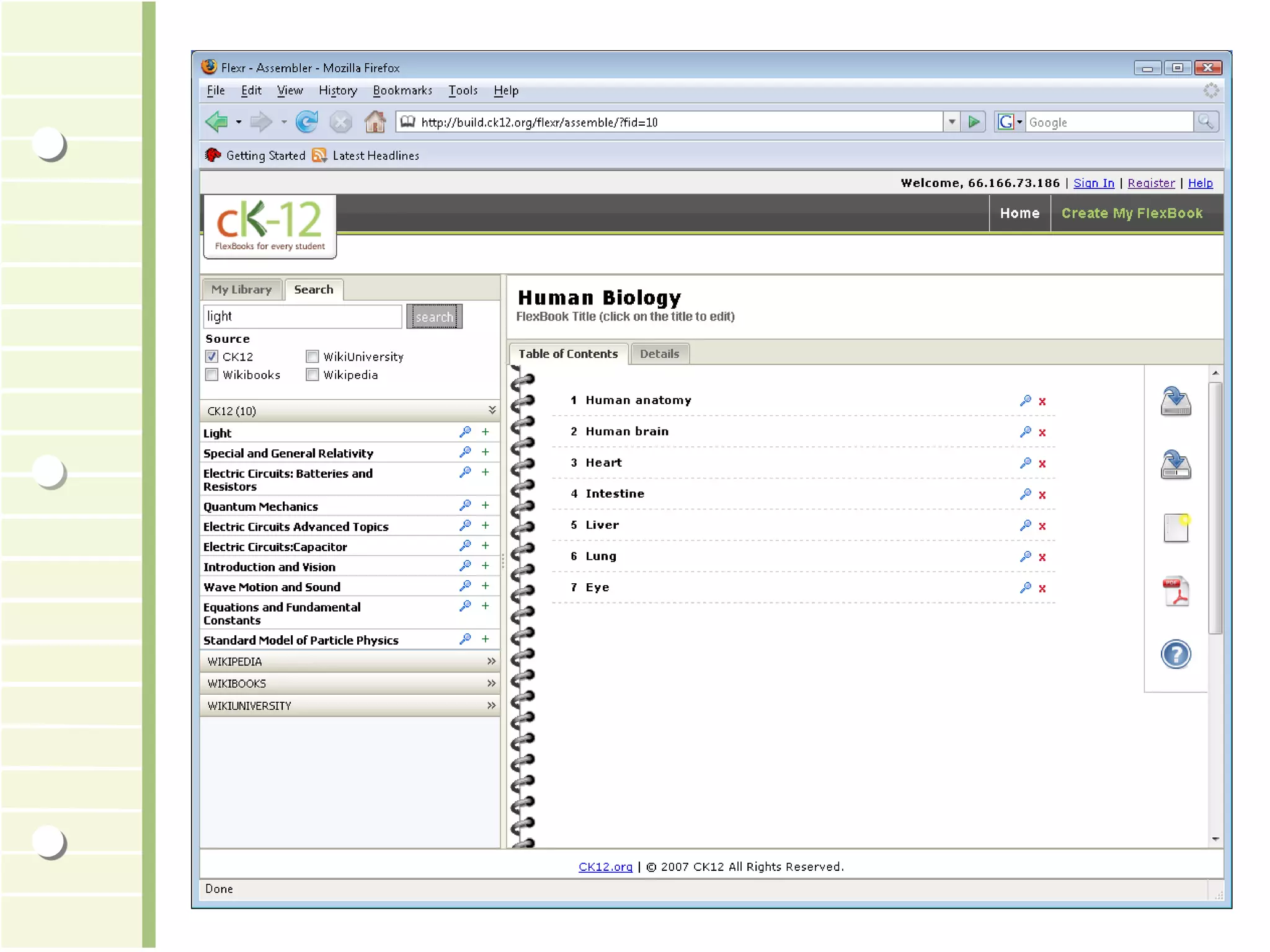Click the browser home icon
The width and height of the screenshot is (1270, 952).
click(x=375, y=122)
